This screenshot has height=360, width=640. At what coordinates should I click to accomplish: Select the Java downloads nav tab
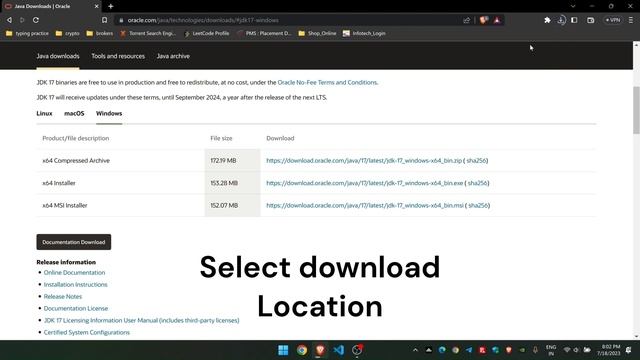click(58, 56)
